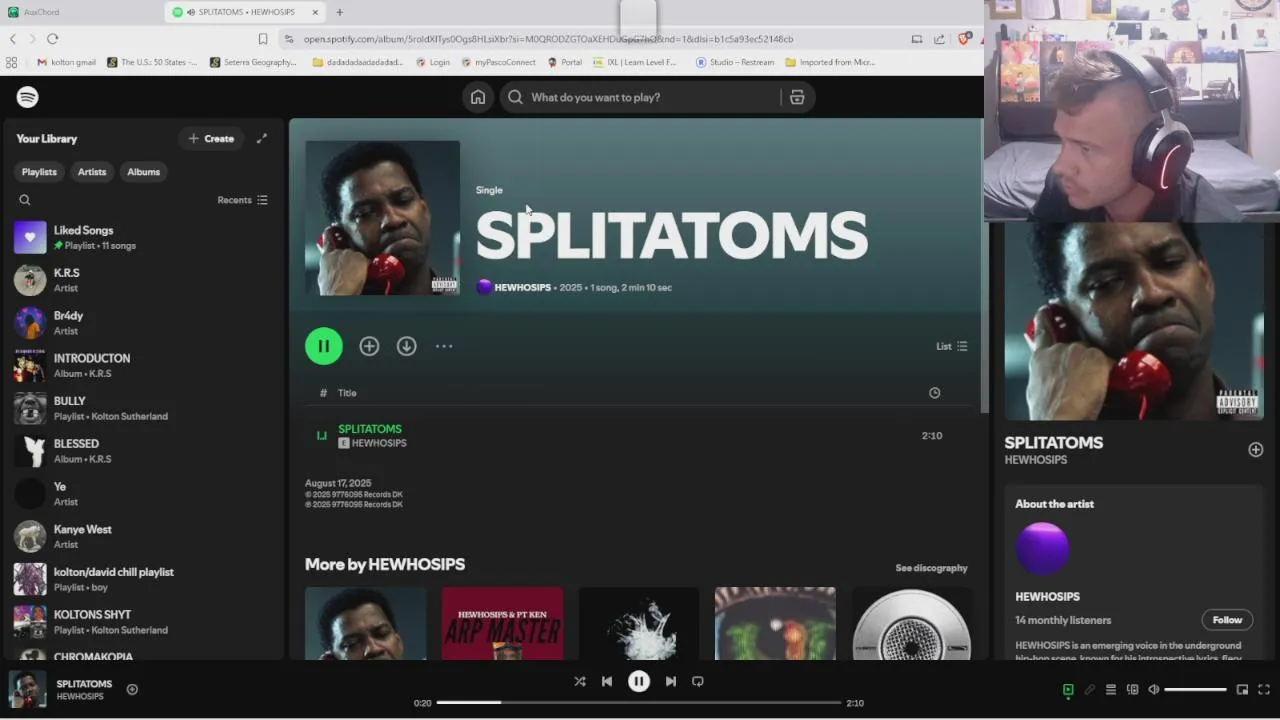Follow HEWHOSIPS artist button

(x=1227, y=620)
